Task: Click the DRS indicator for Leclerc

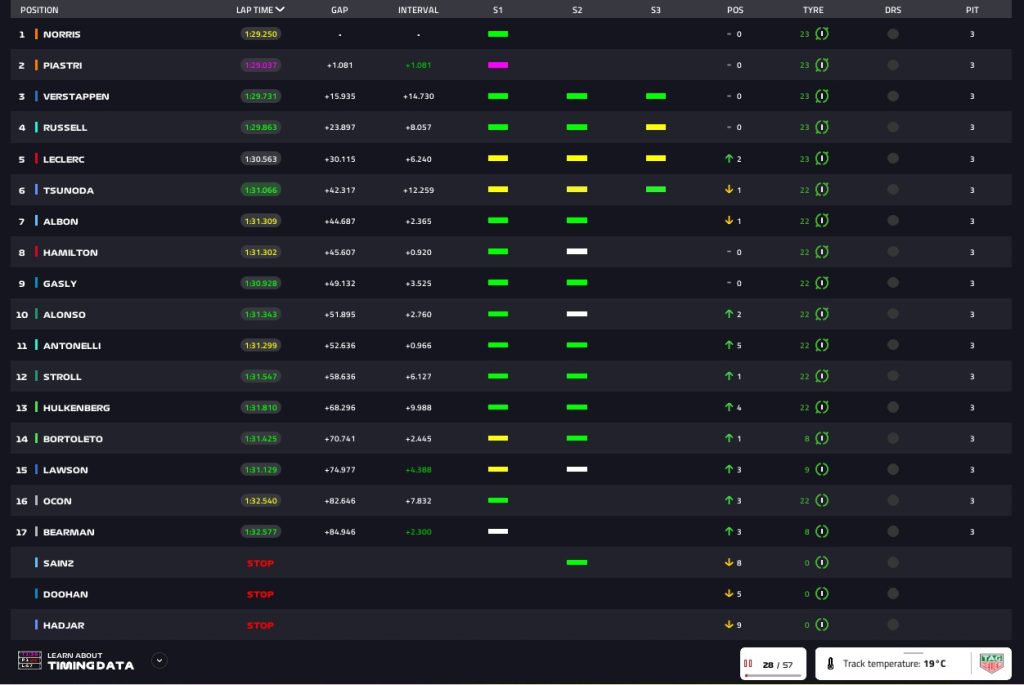Action: tap(892, 159)
